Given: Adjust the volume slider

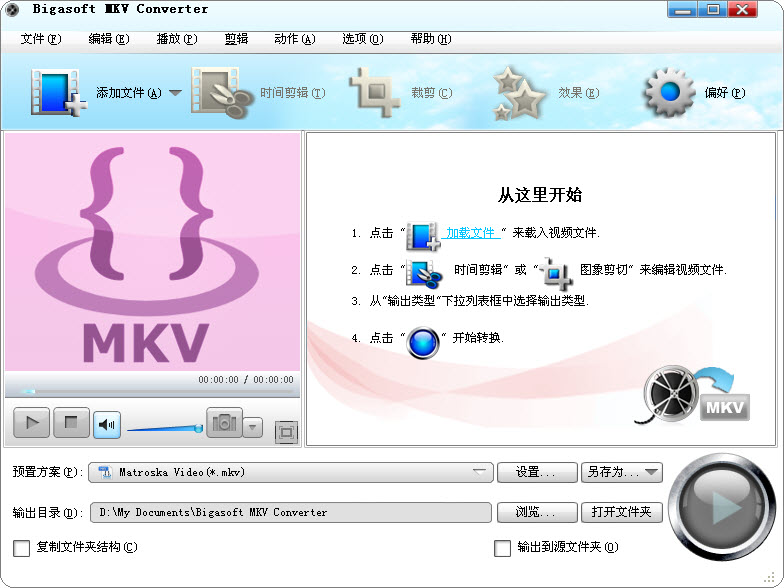Looking at the screenshot, I should coord(164,428).
